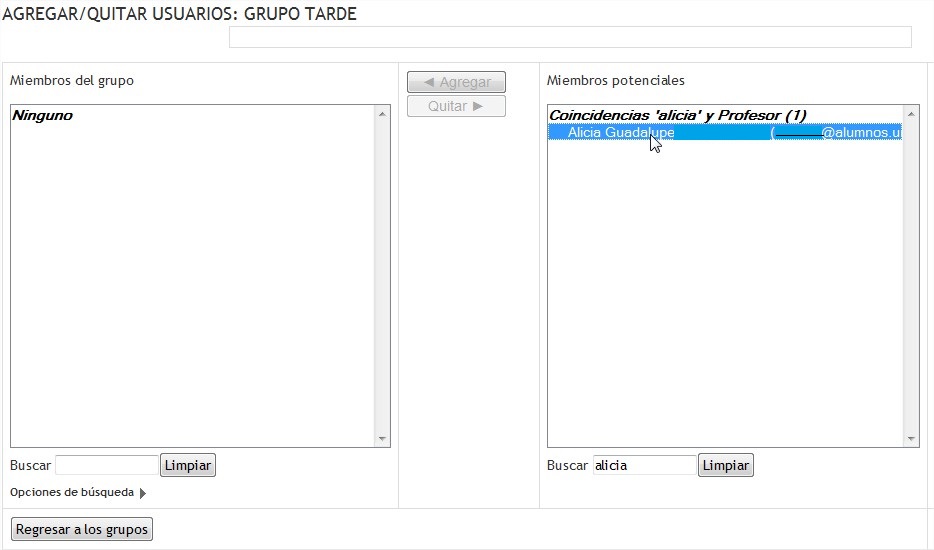
Task: Expand Opciones de búsqueda disclosure triangle
Action: 142,493
